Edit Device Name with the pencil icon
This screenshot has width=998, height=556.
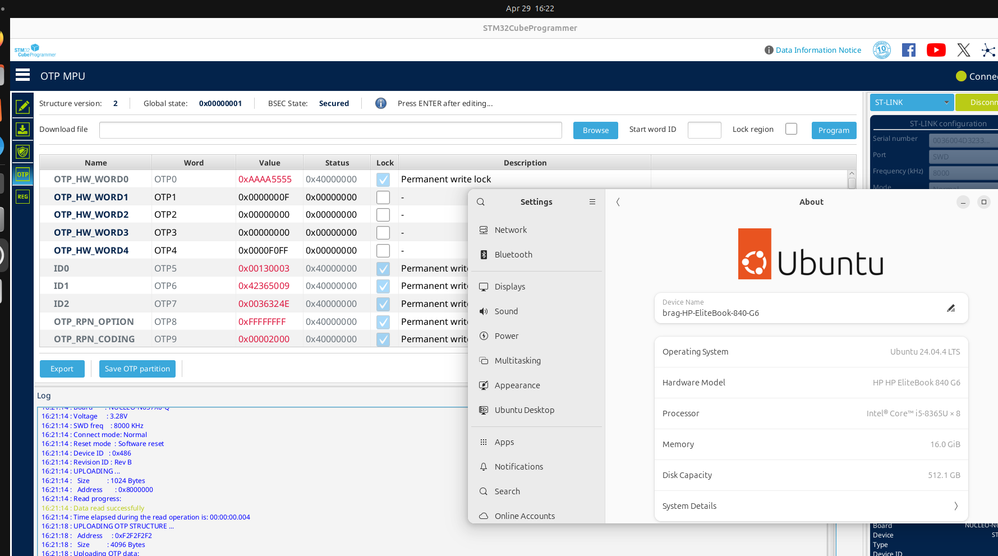(x=951, y=308)
